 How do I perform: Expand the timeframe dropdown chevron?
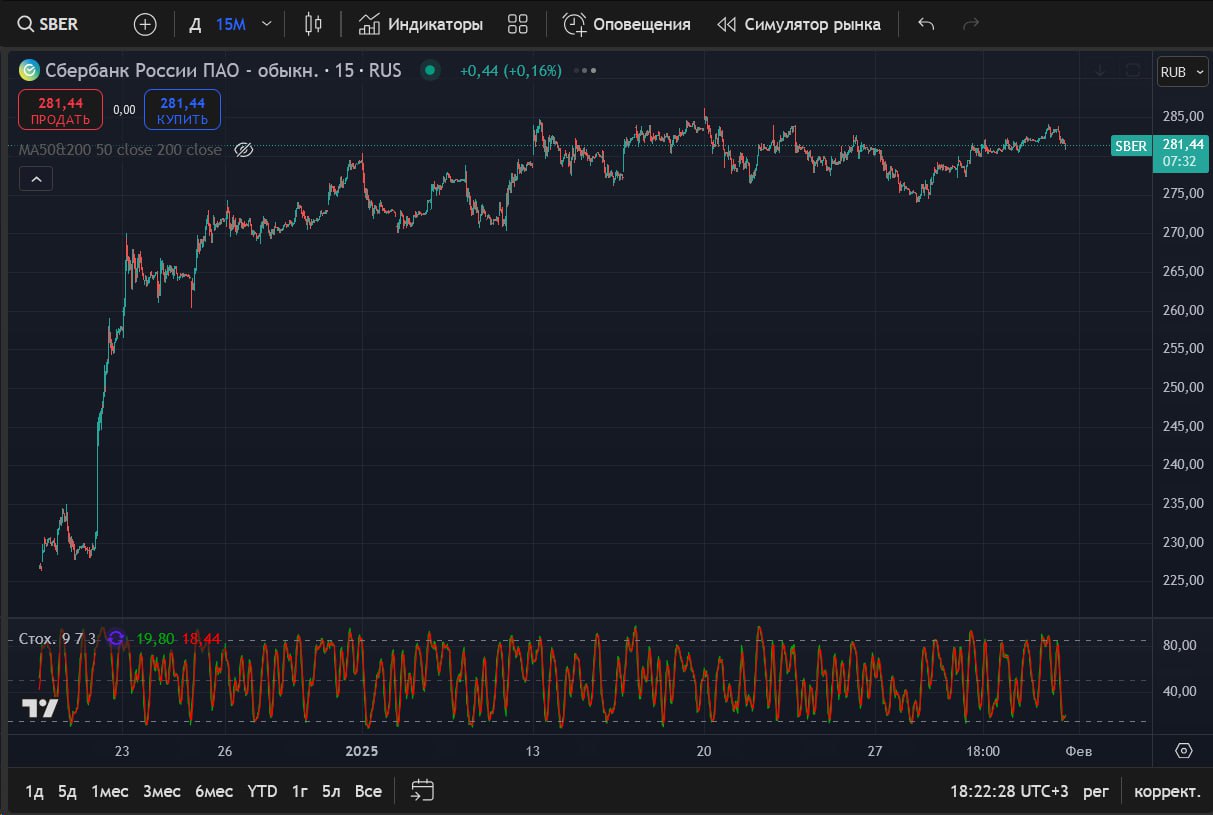[x=266, y=24]
